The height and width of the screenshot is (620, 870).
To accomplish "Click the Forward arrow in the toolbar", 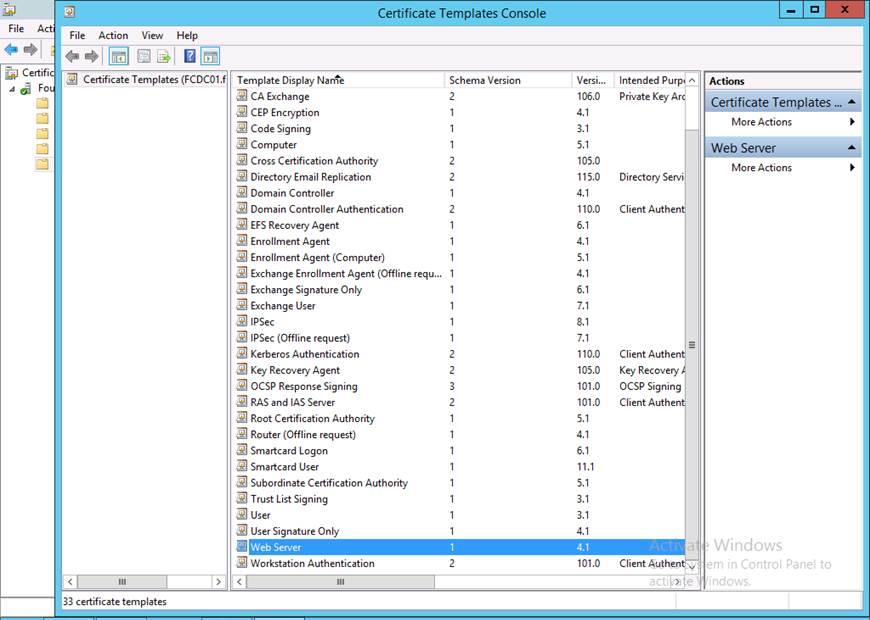I will [91, 57].
